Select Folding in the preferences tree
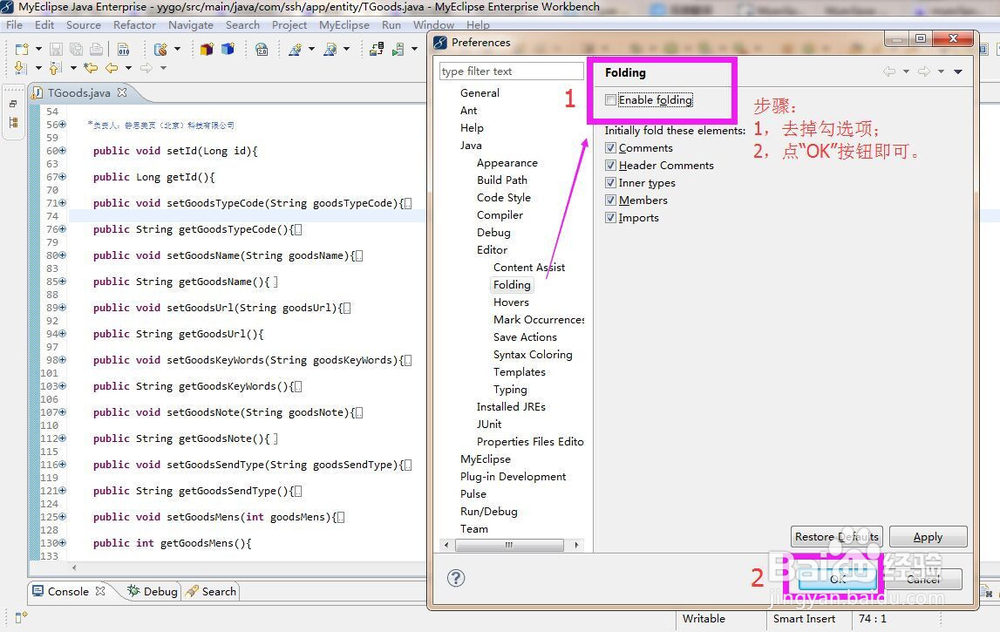The height and width of the screenshot is (632, 1000). click(511, 284)
